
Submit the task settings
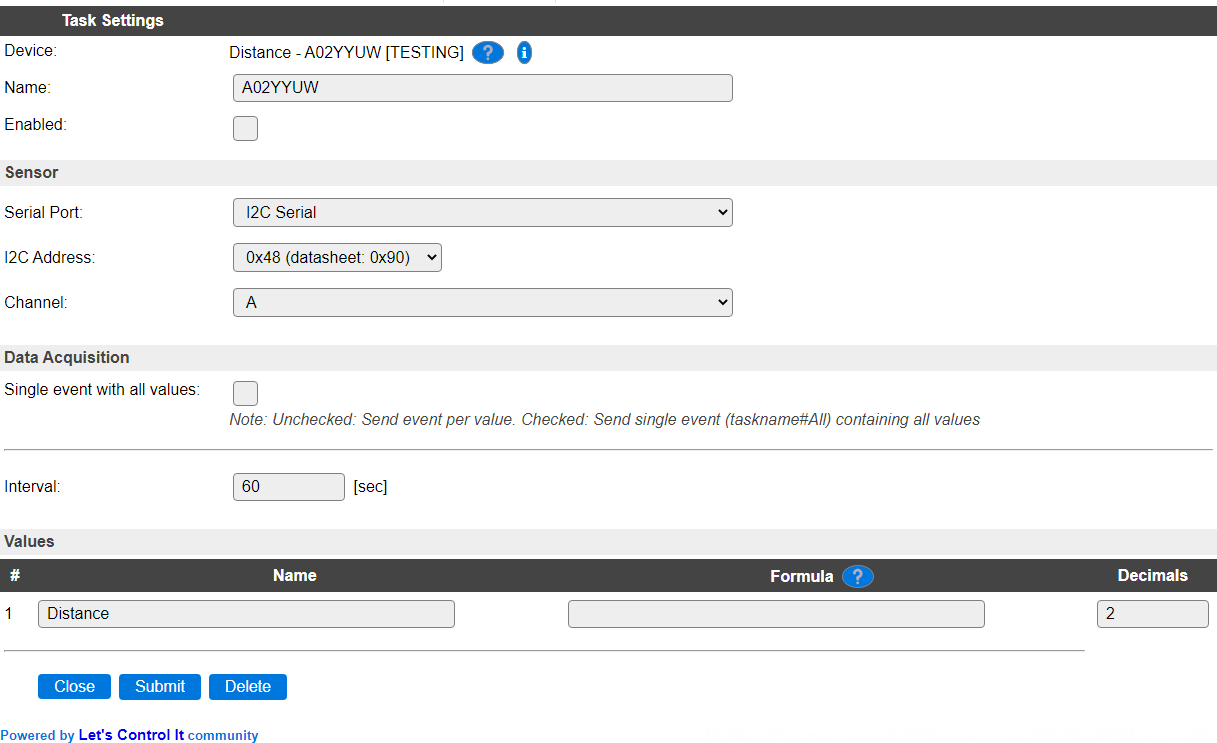click(160, 687)
